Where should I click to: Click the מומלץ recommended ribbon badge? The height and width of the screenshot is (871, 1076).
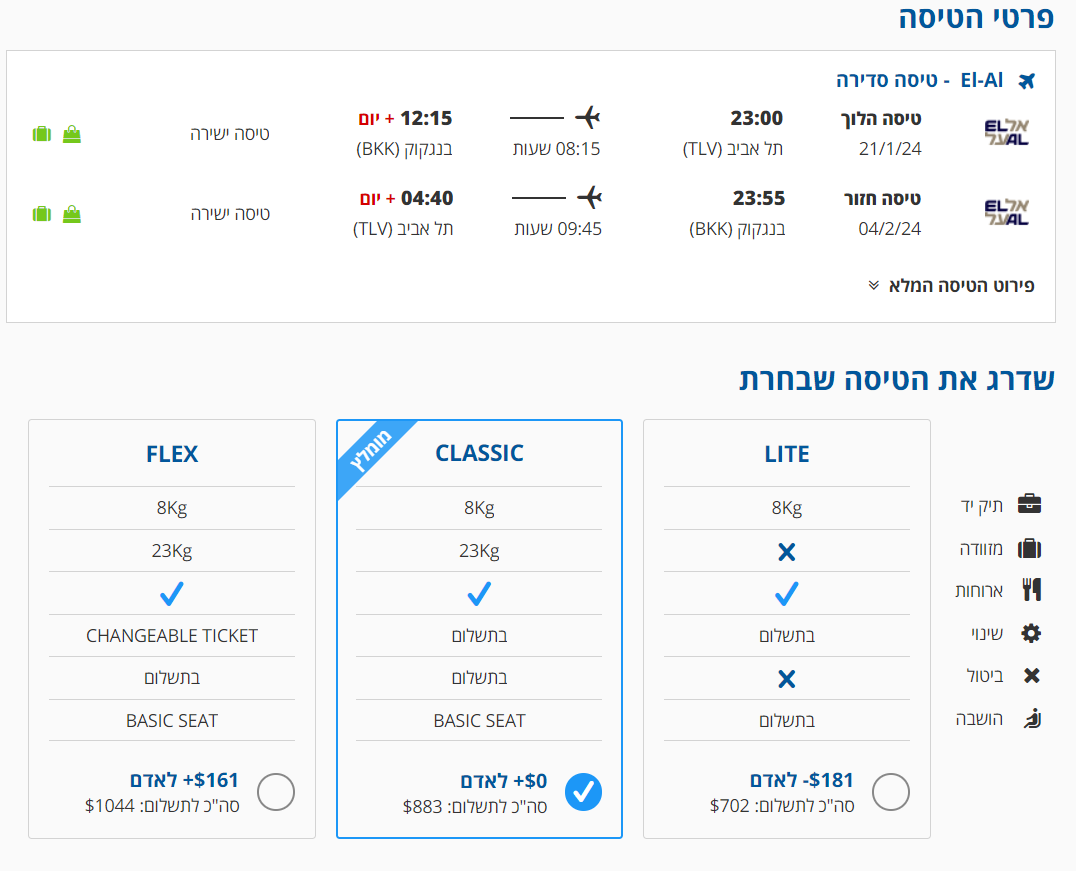(371, 451)
